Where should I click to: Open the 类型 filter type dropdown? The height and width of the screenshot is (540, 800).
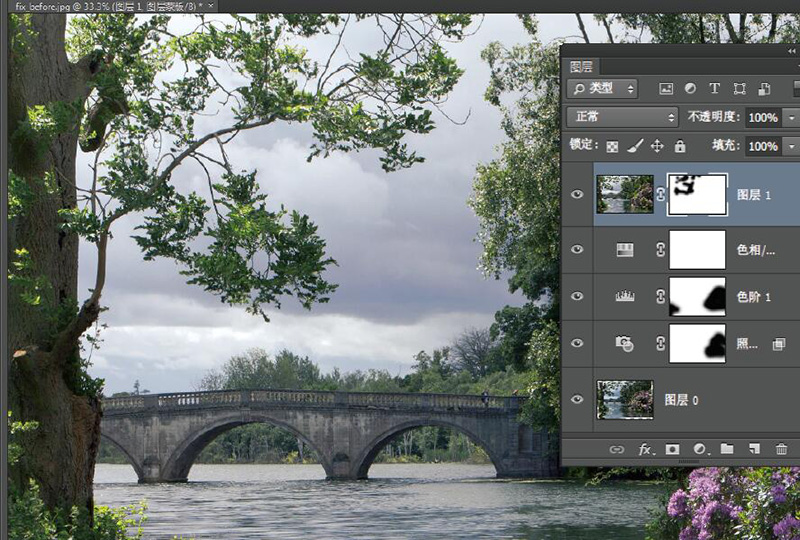[602, 89]
